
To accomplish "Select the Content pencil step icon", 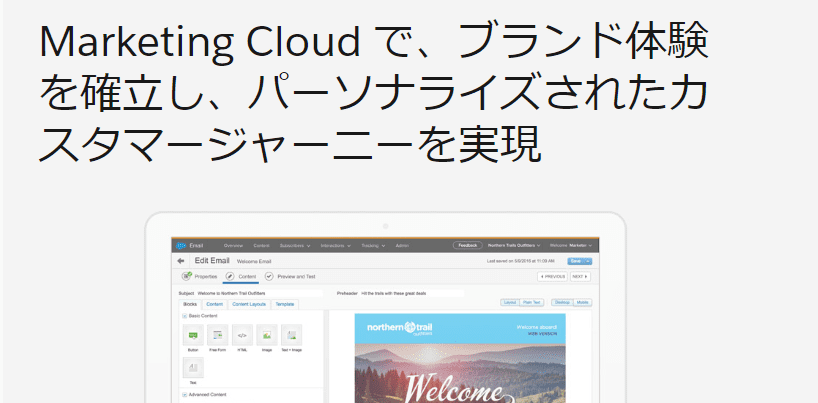I will pos(230,277).
